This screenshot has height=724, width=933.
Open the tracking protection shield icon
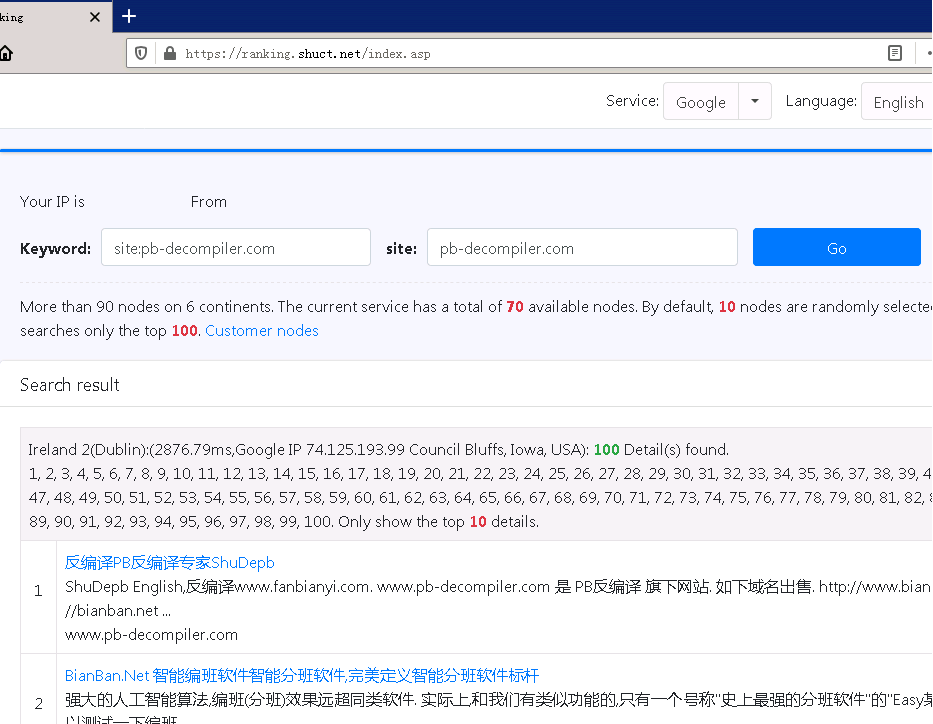(x=141, y=54)
